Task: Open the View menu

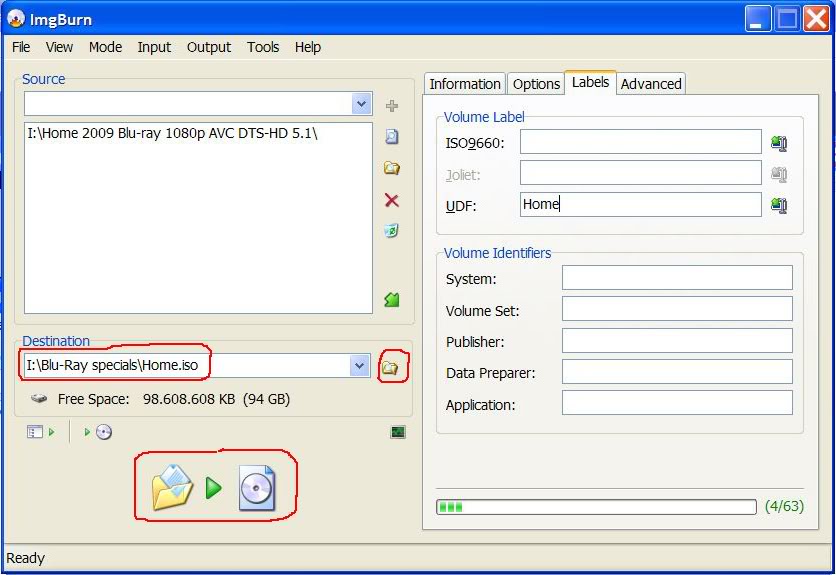Action: 59,47
